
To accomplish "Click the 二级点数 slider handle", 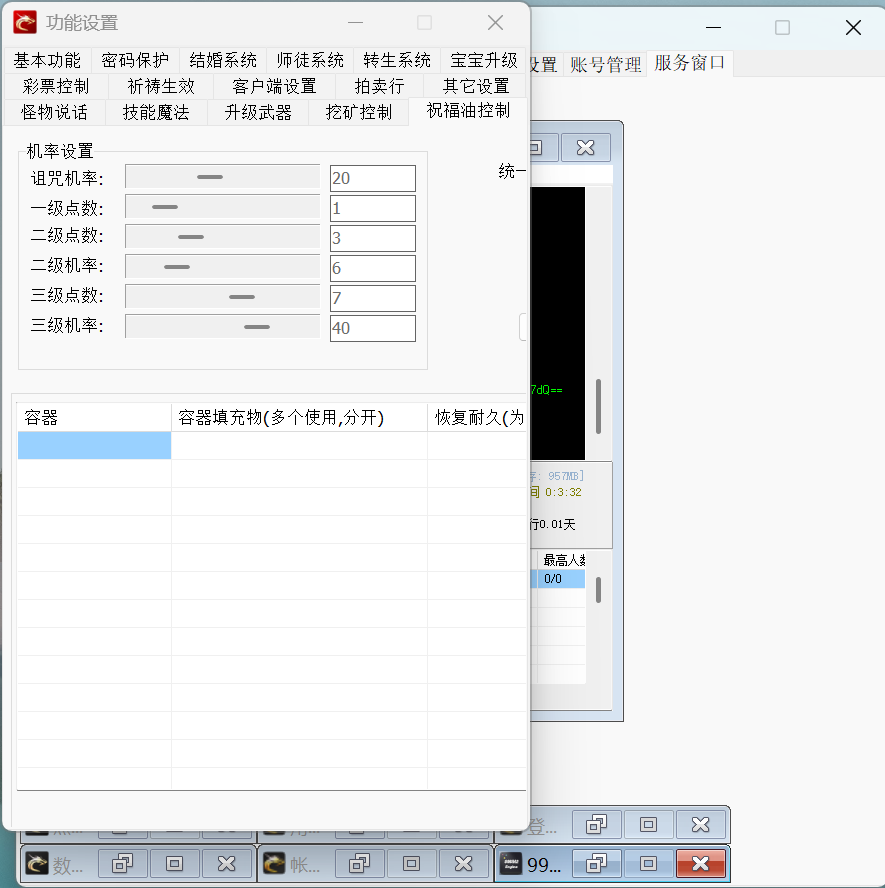I will (191, 237).
